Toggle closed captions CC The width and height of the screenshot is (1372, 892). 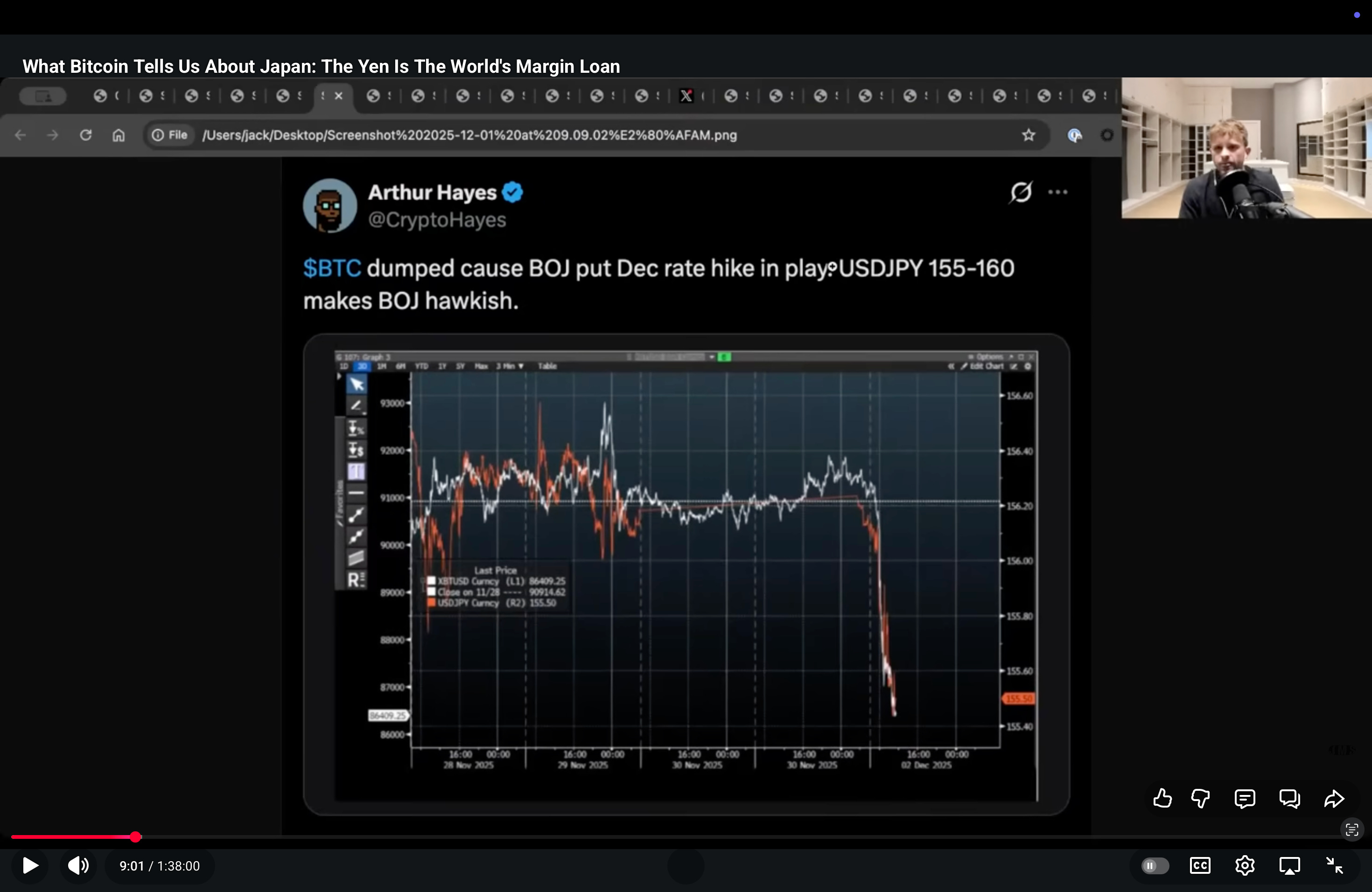1200,865
